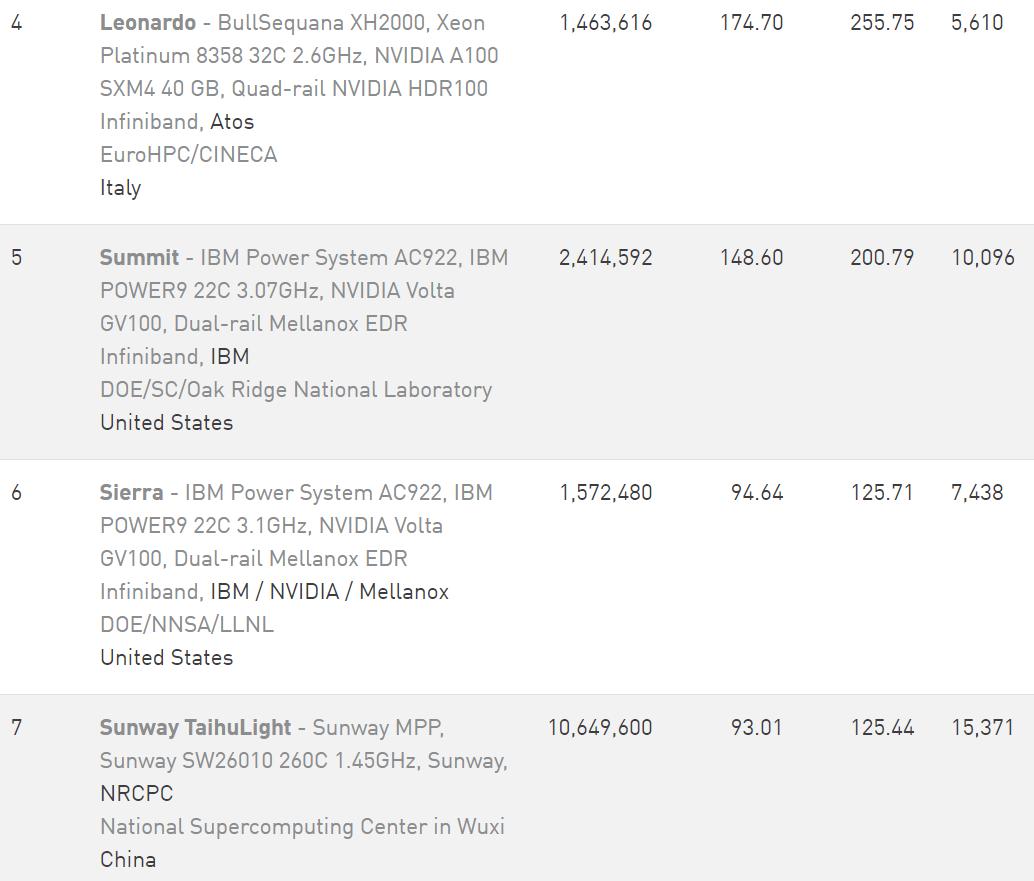Image resolution: width=1034 pixels, height=881 pixels.
Task: Click United States under Oak Ridge entry
Action: pyautogui.click(x=166, y=423)
